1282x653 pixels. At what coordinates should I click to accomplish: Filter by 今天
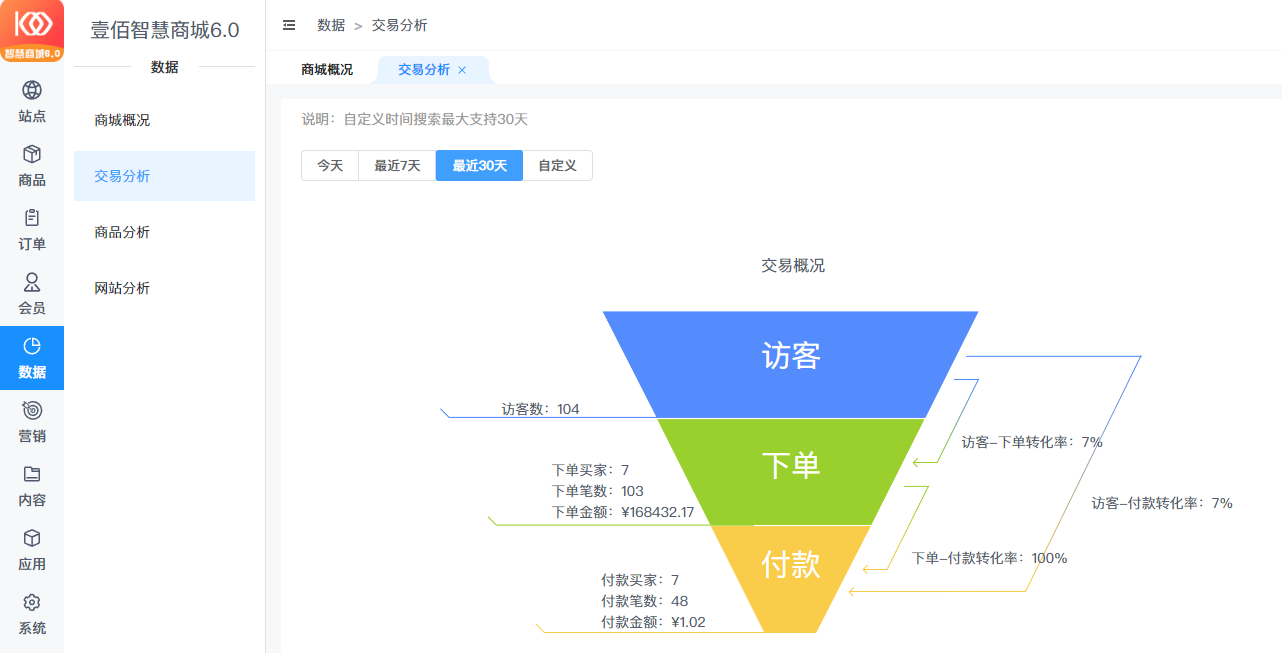[330, 166]
